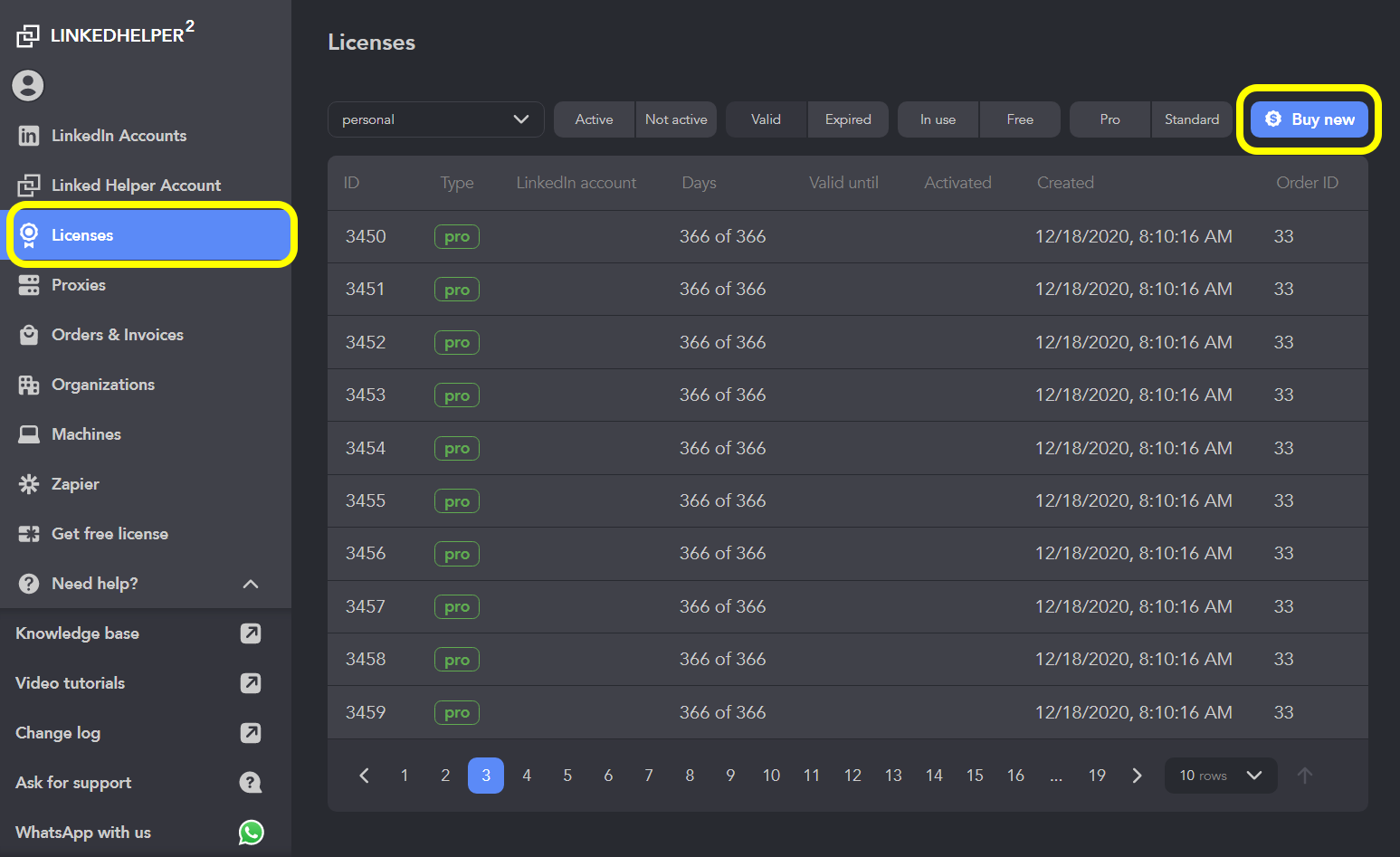Click the Zapier asterisk icon

[x=29, y=484]
